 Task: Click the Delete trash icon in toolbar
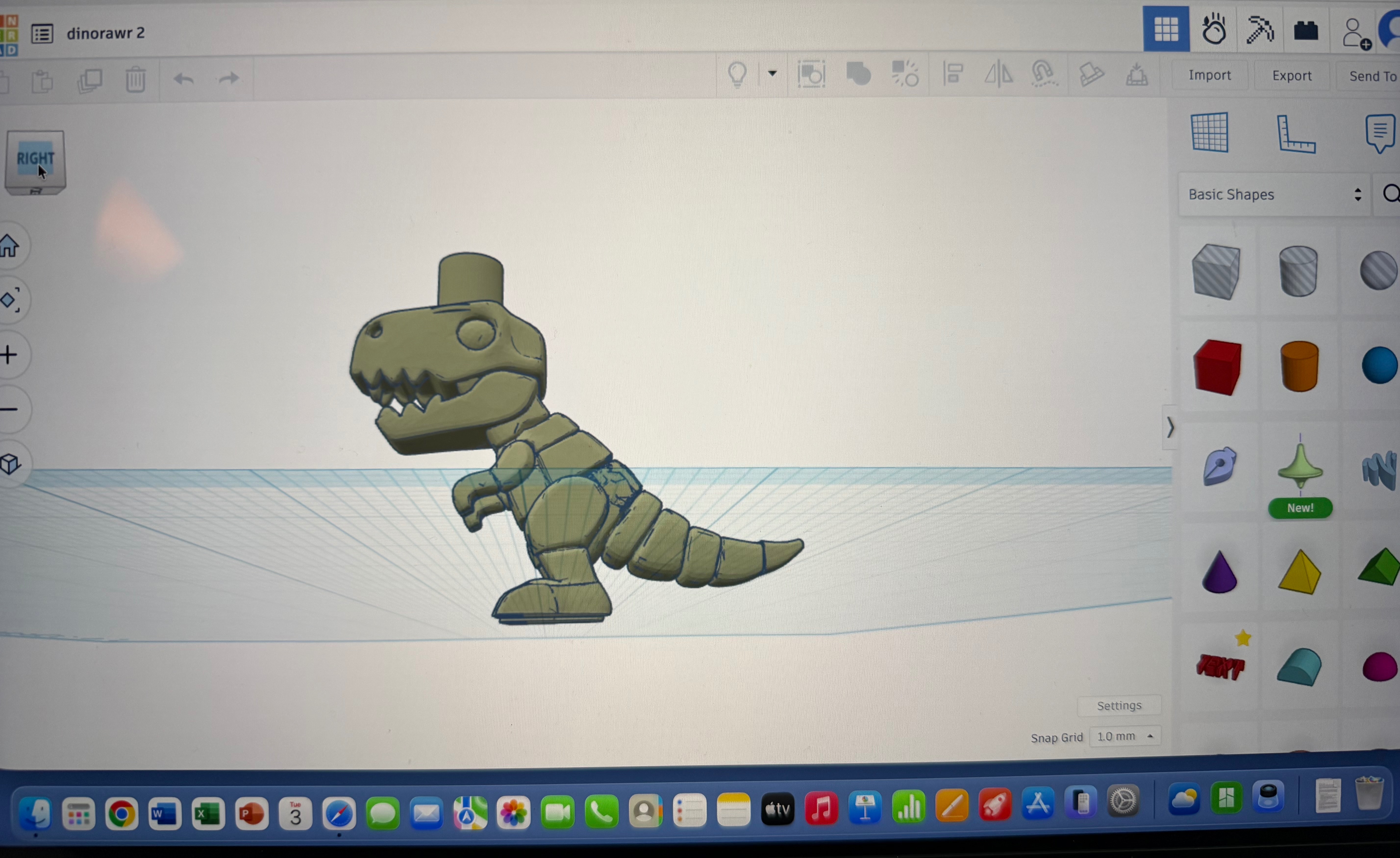(x=135, y=80)
